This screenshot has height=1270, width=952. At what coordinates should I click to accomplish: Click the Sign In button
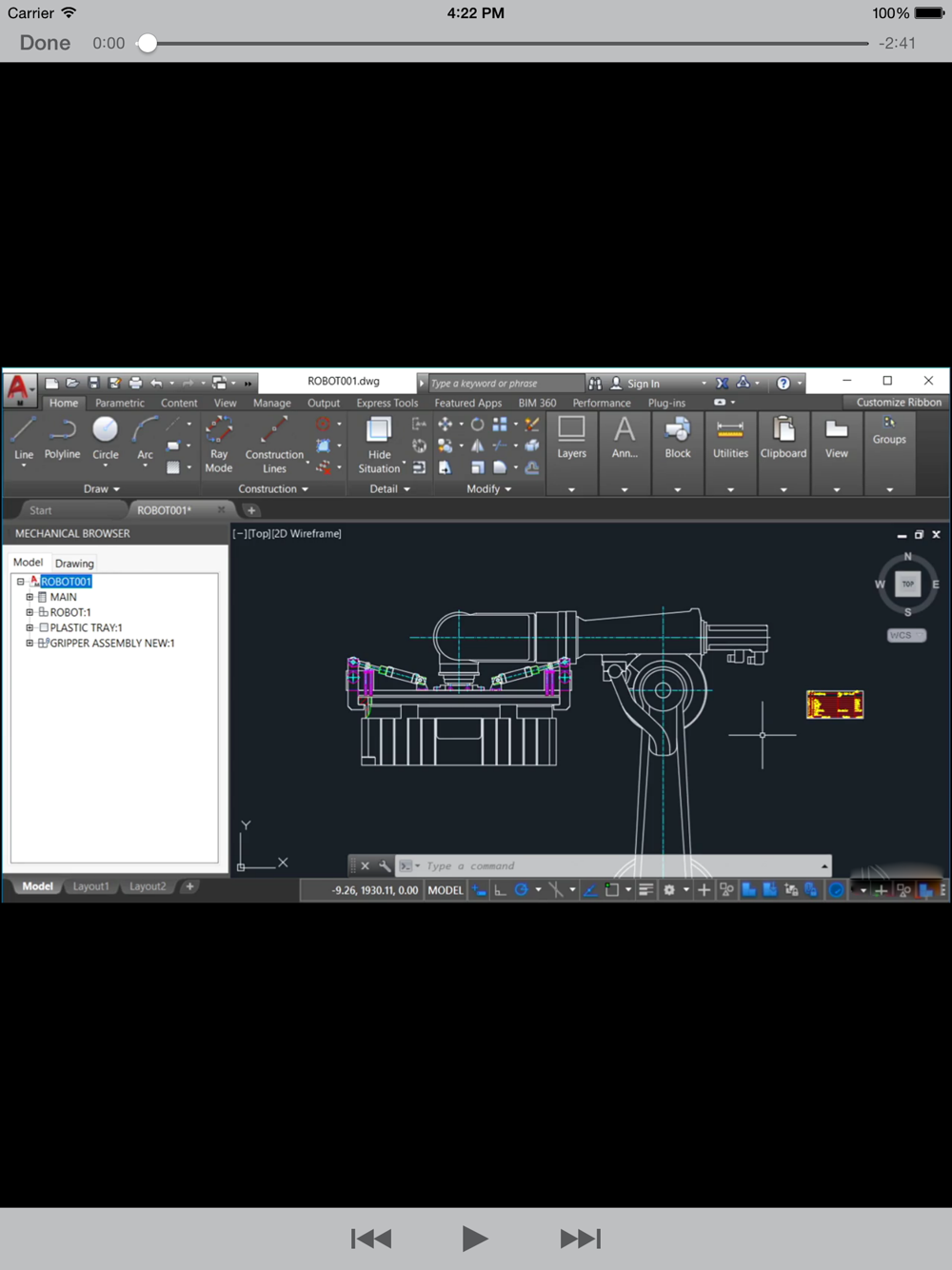click(x=635, y=383)
